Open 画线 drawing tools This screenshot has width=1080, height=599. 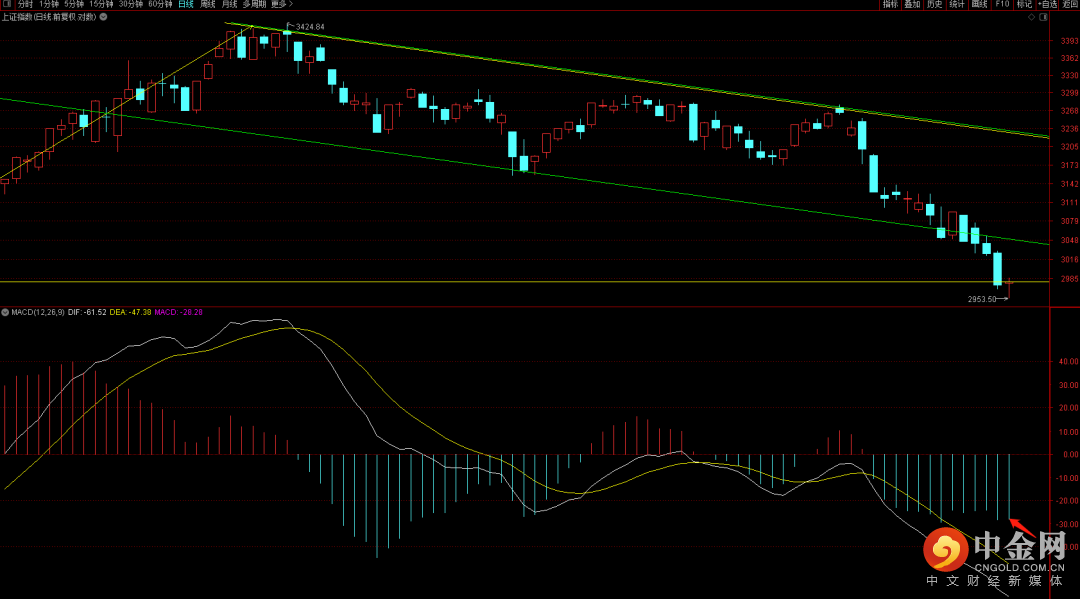pos(979,4)
